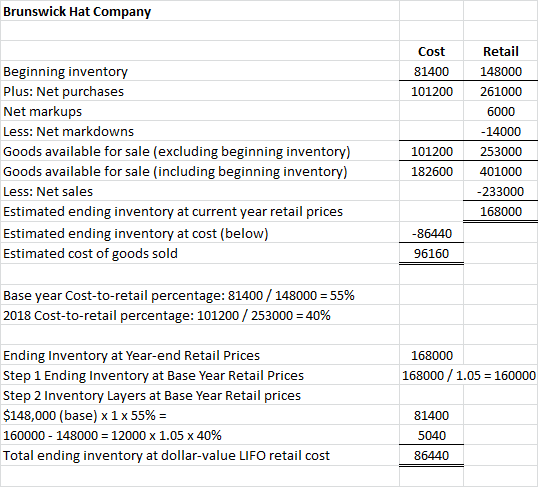Select Beginning inventory retail value 148000

(x=501, y=71)
